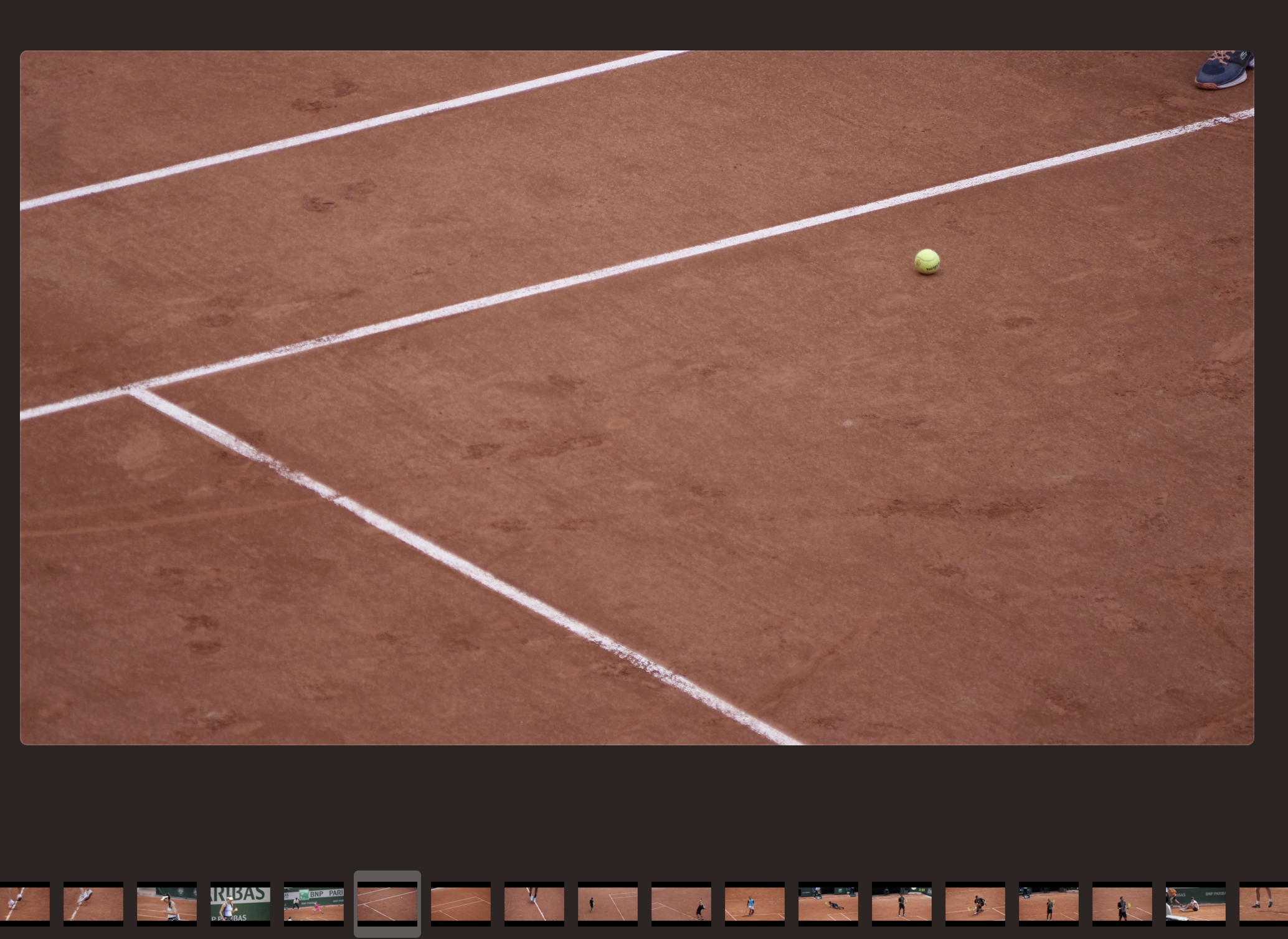Open thumbnail of small player left of service lines

608,904
